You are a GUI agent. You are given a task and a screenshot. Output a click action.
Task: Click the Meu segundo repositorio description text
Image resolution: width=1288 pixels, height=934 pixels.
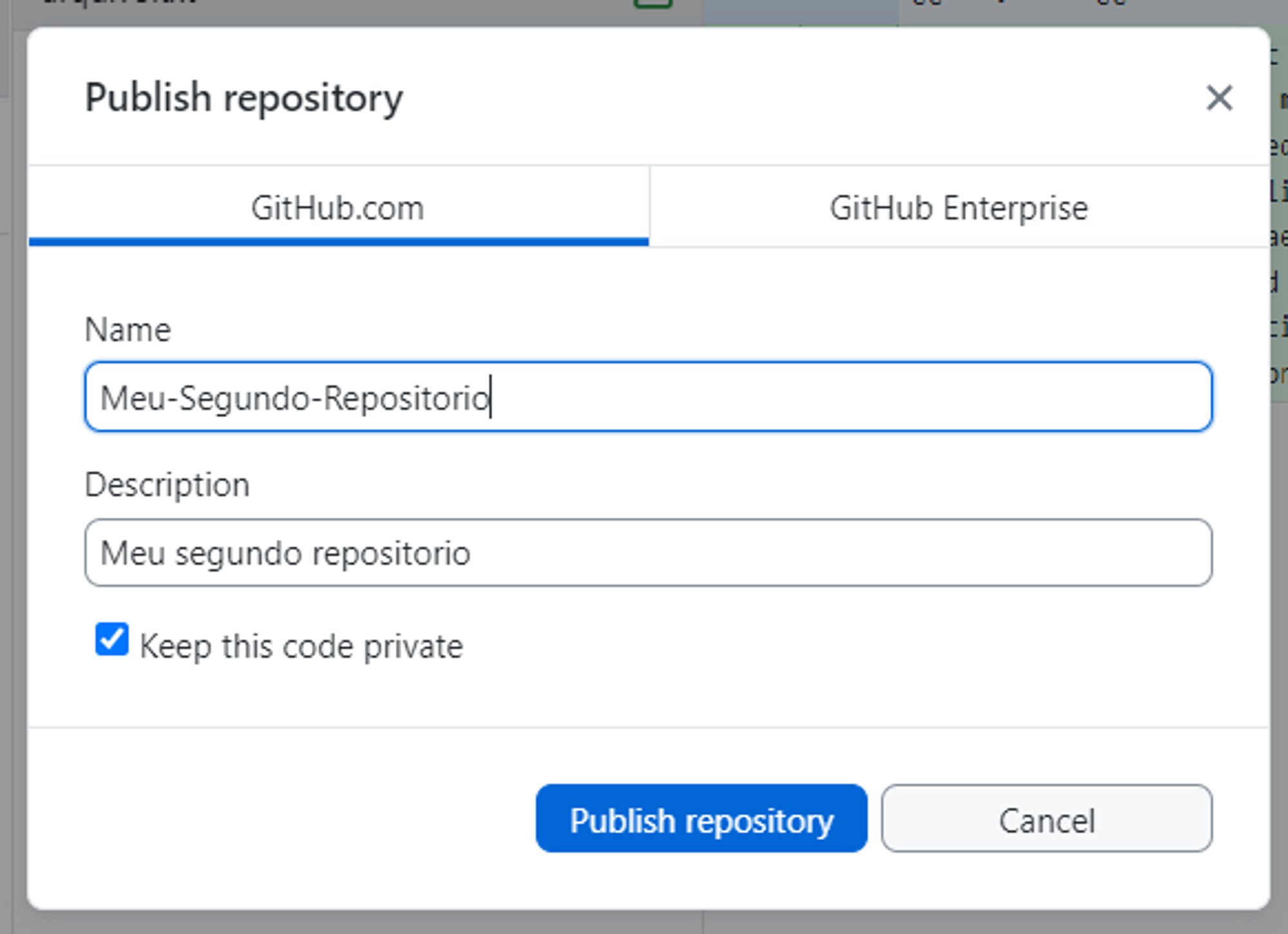[283, 553]
